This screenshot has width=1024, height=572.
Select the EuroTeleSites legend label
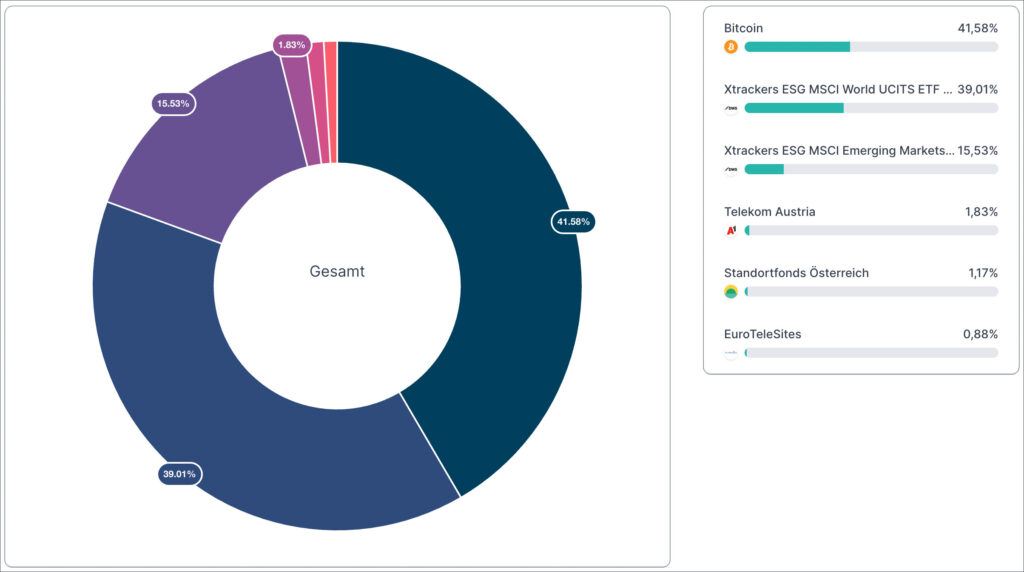click(762, 334)
